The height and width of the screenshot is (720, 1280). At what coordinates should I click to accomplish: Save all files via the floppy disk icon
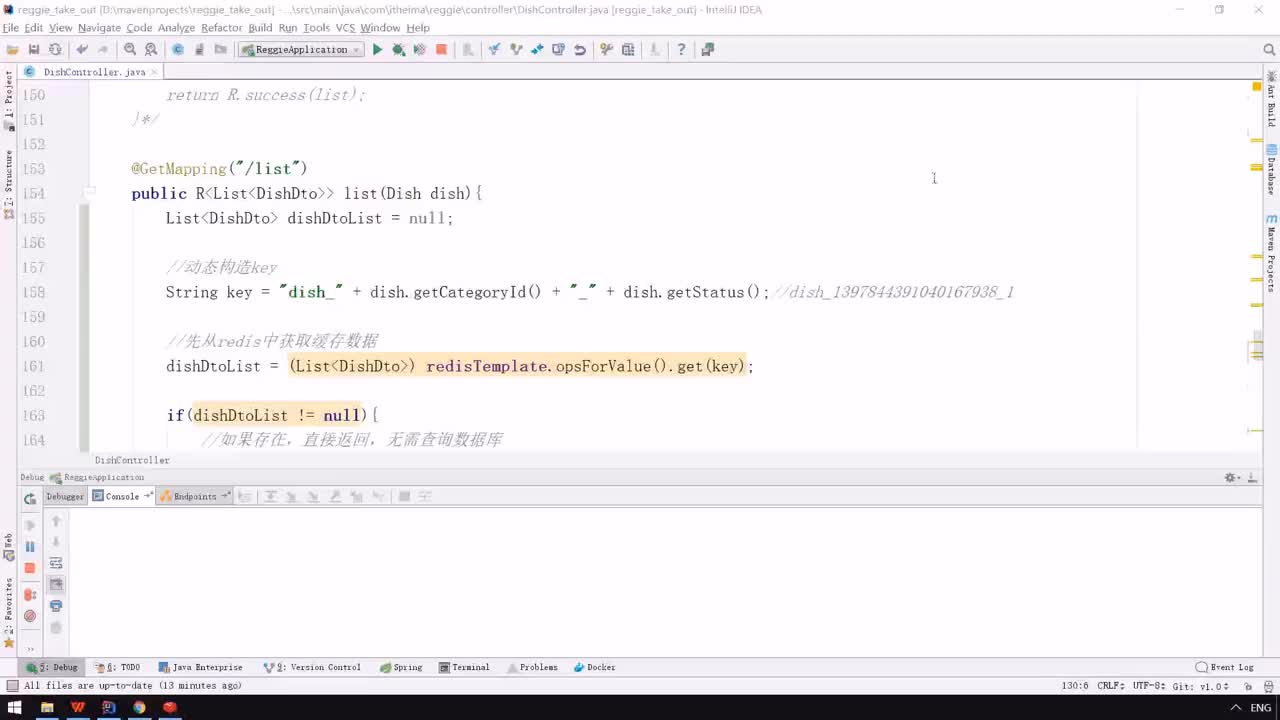pyautogui.click(x=33, y=49)
